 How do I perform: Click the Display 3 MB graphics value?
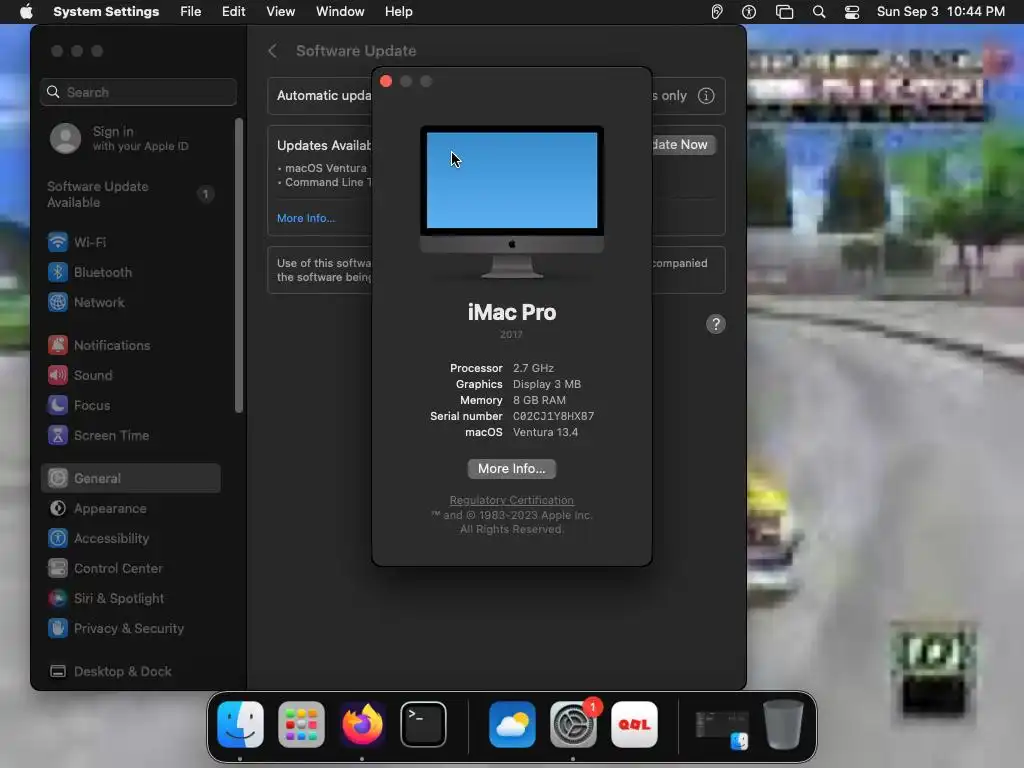pos(547,384)
